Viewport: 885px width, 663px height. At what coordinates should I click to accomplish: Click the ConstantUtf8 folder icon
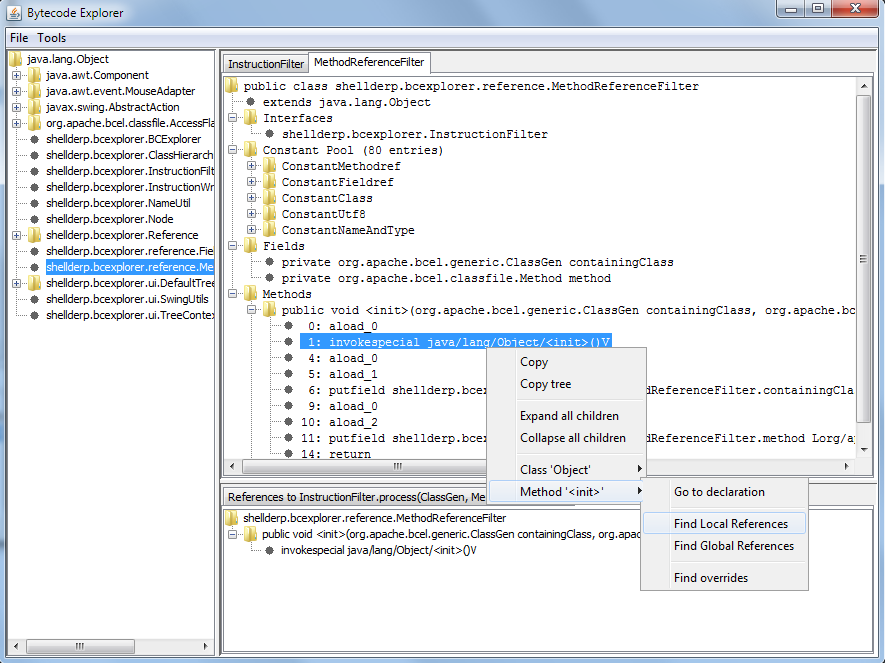coord(270,214)
